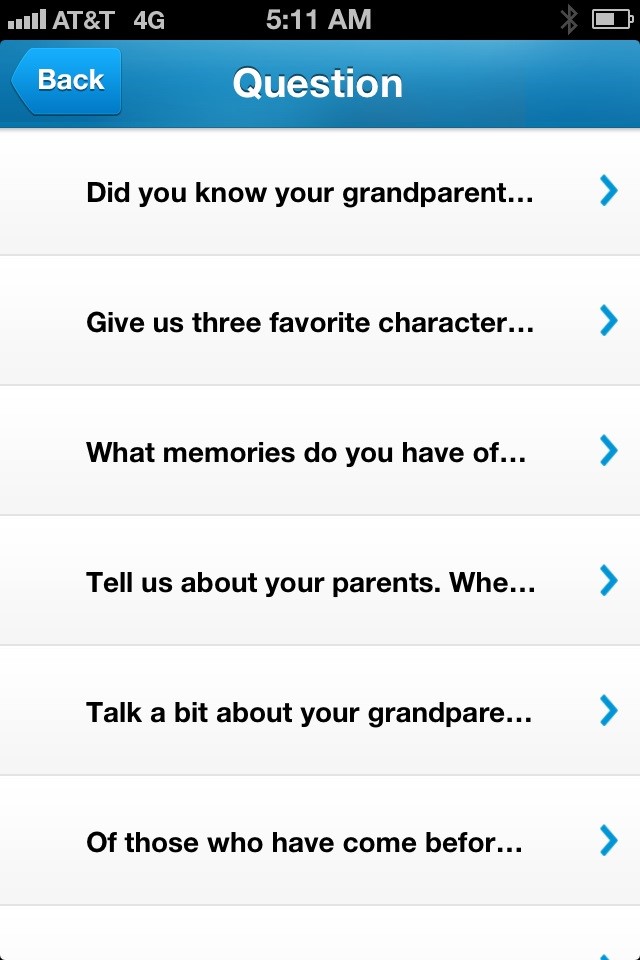The image size is (640, 960).
Task: Tap the AT&T carrier label
Action: point(84,19)
